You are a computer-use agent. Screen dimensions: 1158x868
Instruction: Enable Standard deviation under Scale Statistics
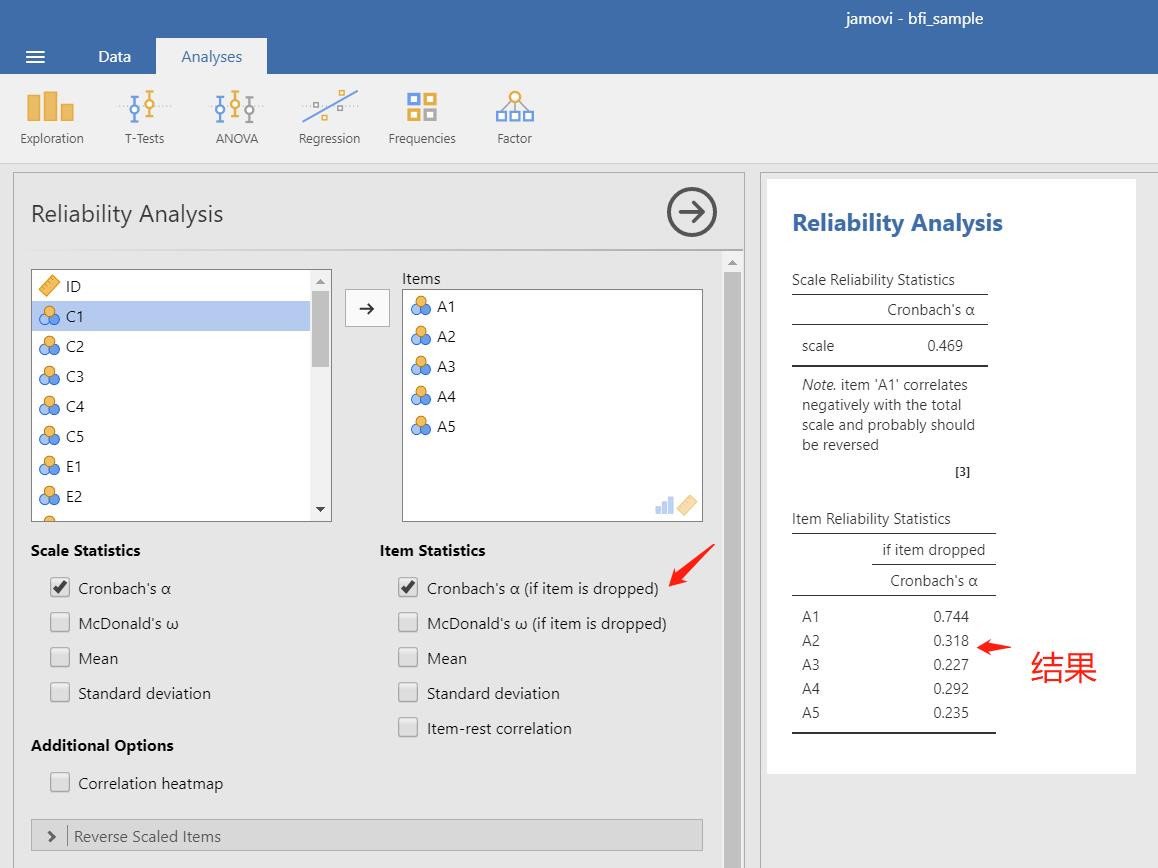pos(60,693)
